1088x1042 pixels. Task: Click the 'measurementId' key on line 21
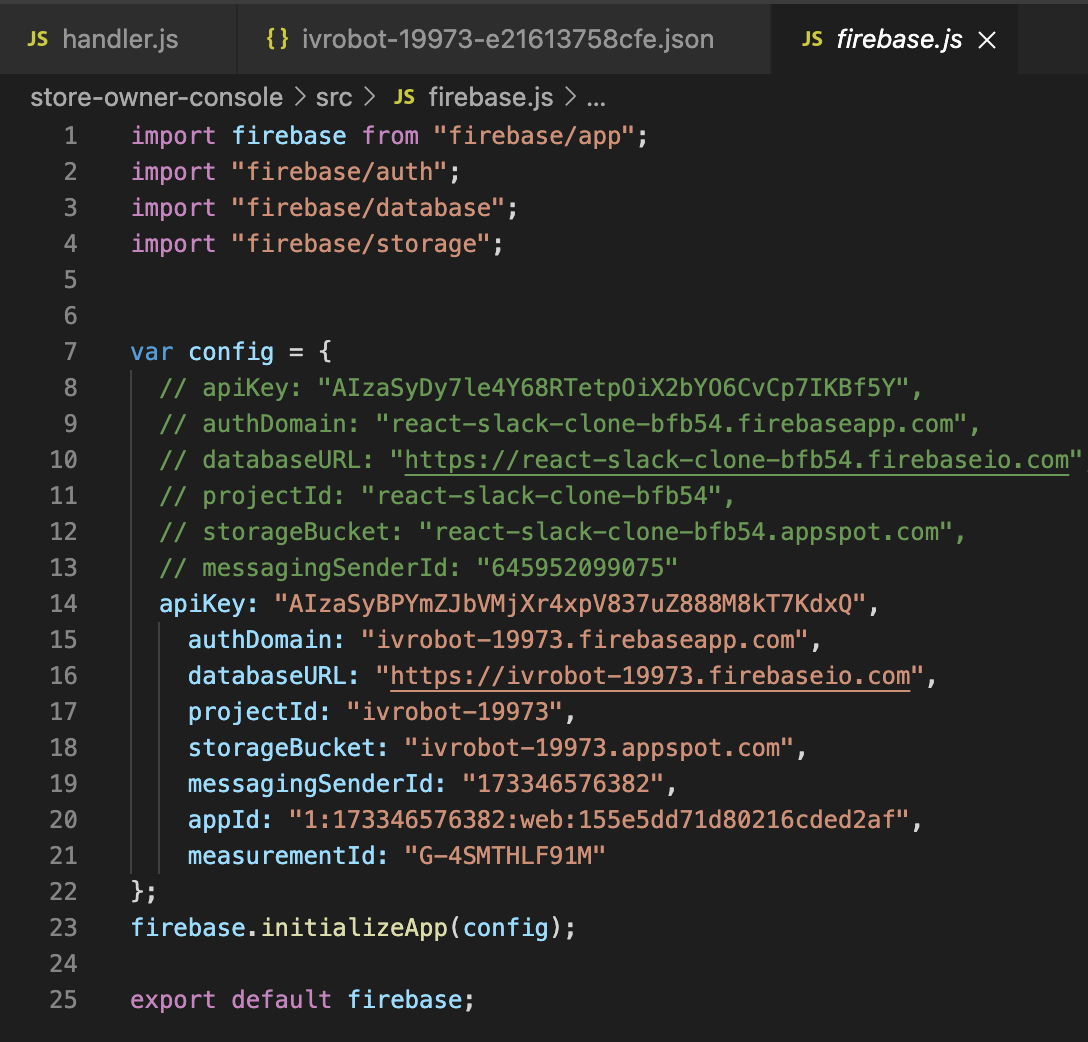[x=281, y=855]
